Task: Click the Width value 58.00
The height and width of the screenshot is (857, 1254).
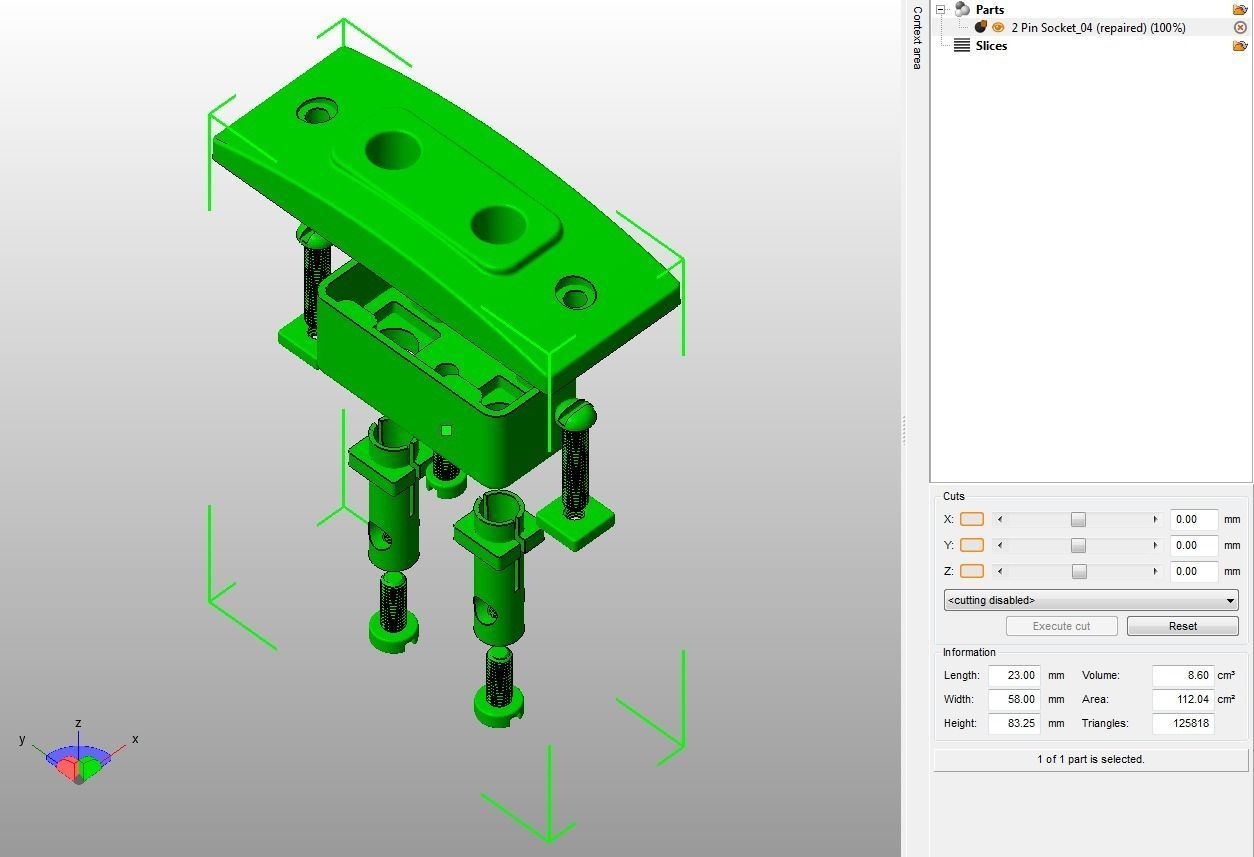Action: pyautogui.click(x=1014, y=699)
